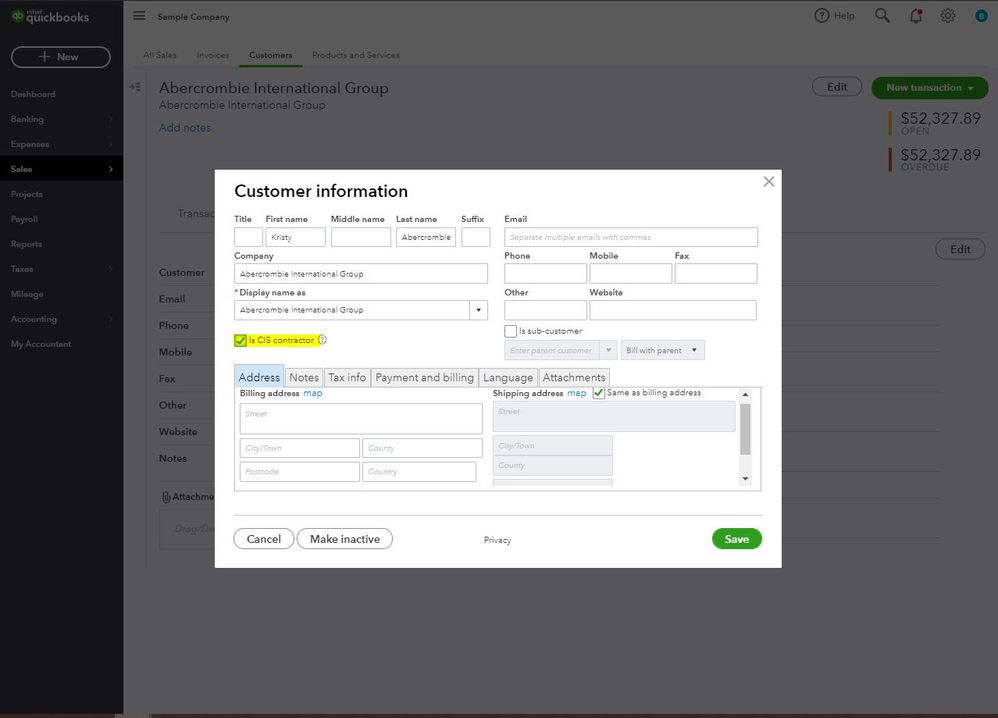Click the Help question mark icon

tap(822, 15)
